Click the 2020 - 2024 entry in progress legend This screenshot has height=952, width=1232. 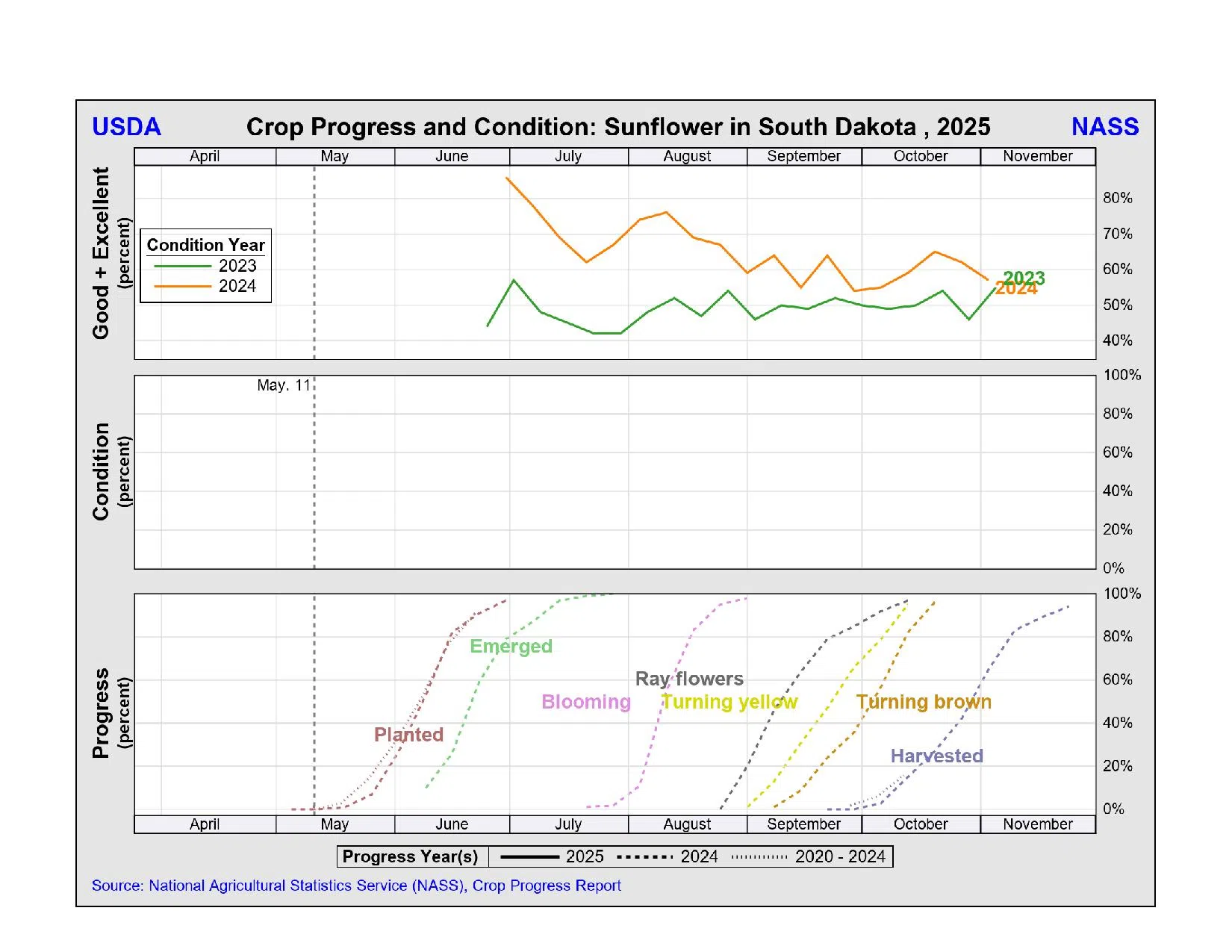point(839,856)
